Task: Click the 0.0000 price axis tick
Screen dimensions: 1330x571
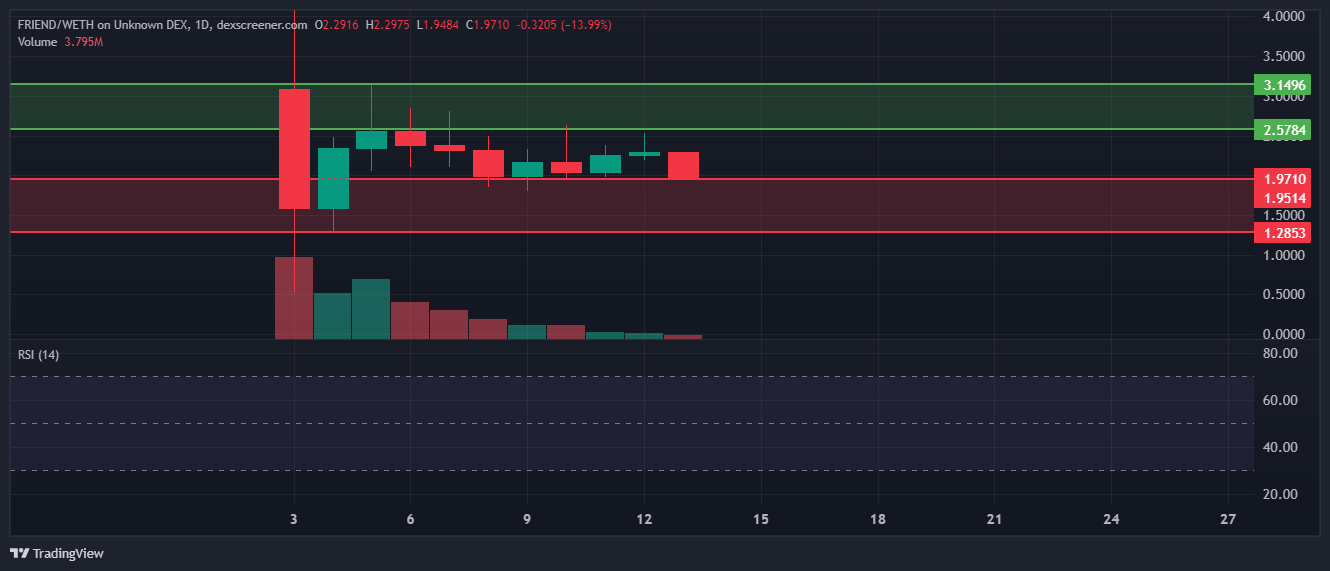Action: [x=1284, y=334]
